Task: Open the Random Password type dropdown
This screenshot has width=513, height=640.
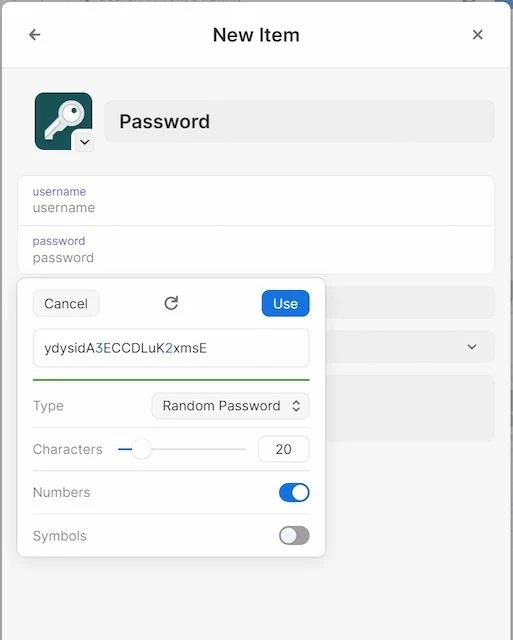Action: pos(230,406)
